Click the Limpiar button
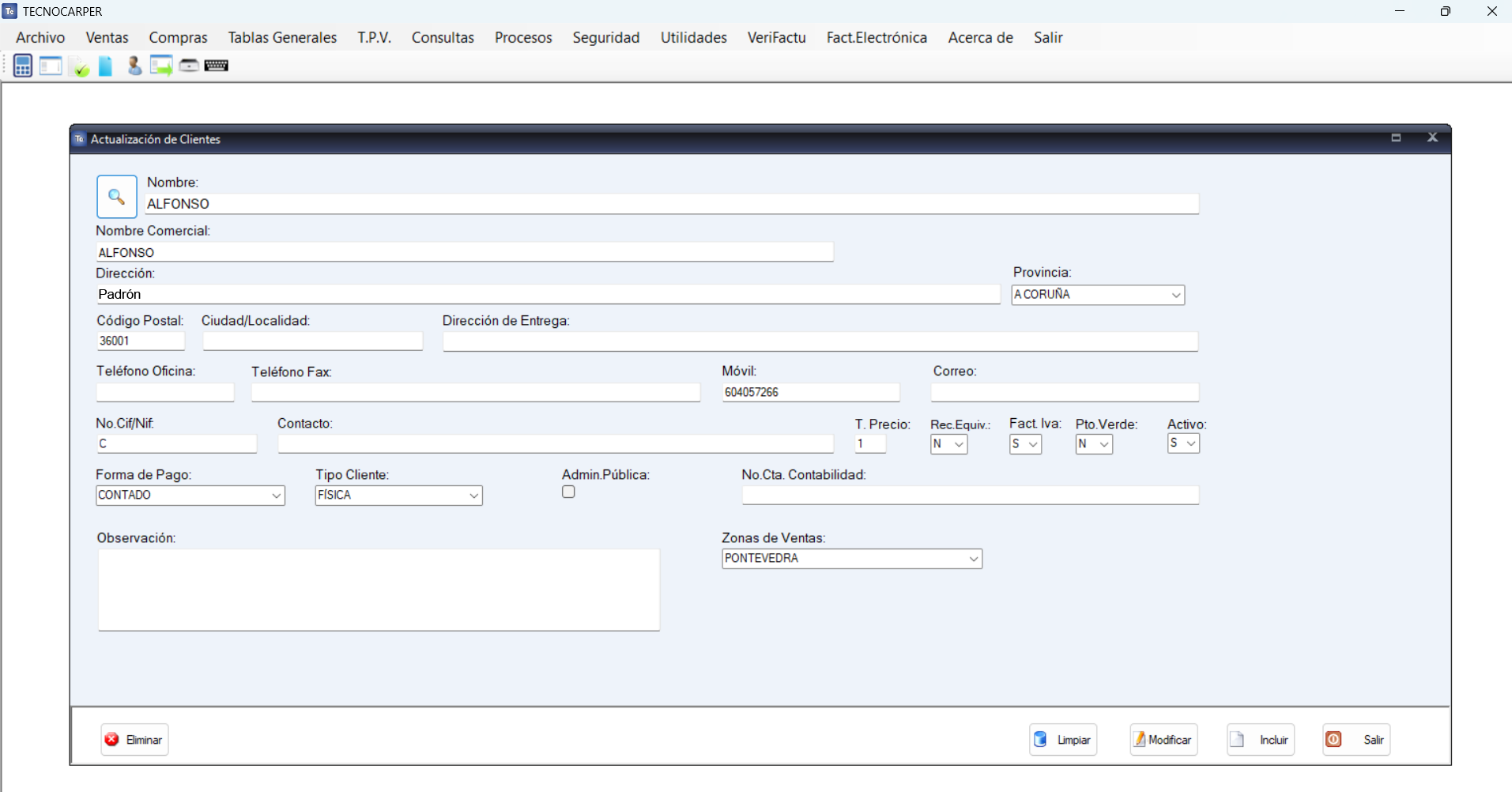 coord(1063,740)
